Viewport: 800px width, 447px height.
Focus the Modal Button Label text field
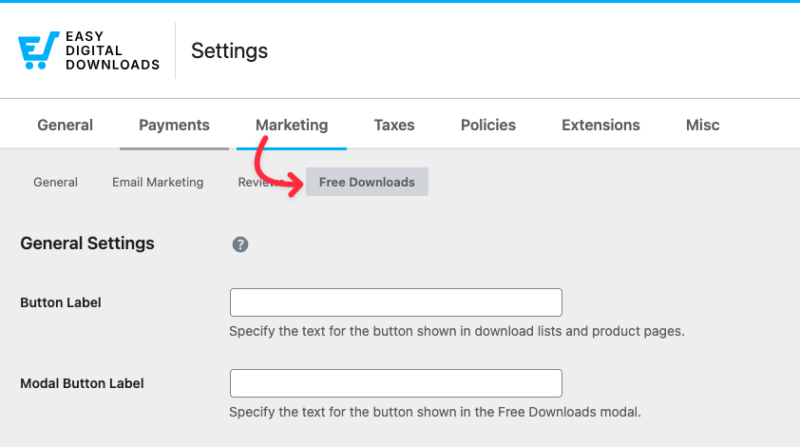(x=396, y=383)
